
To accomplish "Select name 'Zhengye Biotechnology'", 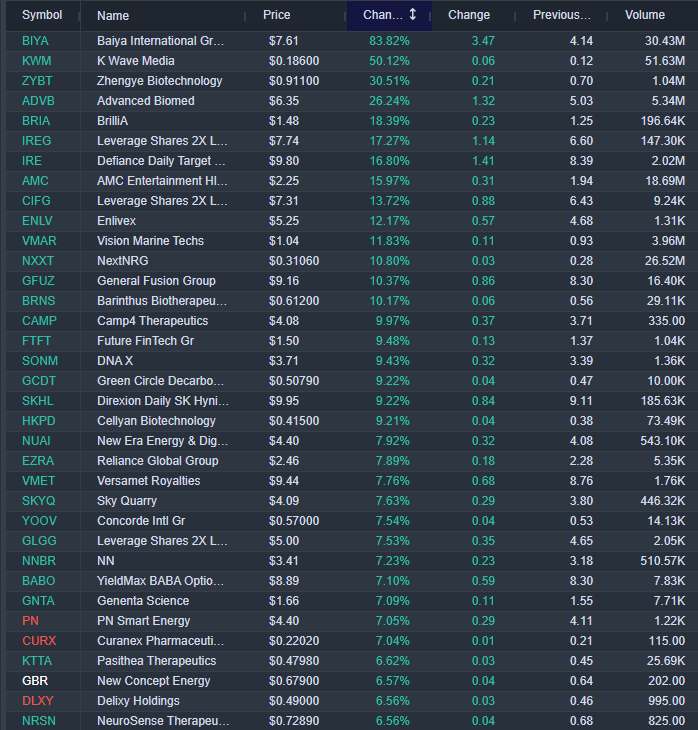I will [160, 81].
